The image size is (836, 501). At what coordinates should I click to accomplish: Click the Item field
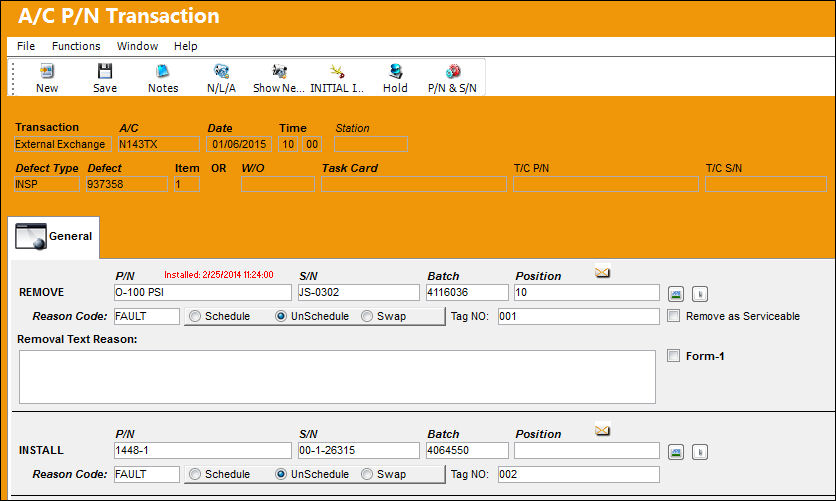point(187,184)
